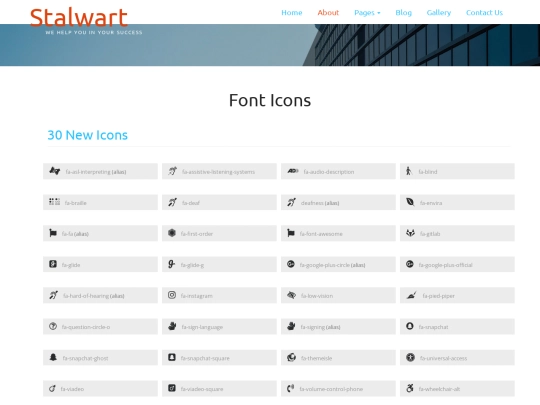The width and height of the screenshot is (540, 405).
Task: Select the fa-pied-piper label
Action: (438, 296)
